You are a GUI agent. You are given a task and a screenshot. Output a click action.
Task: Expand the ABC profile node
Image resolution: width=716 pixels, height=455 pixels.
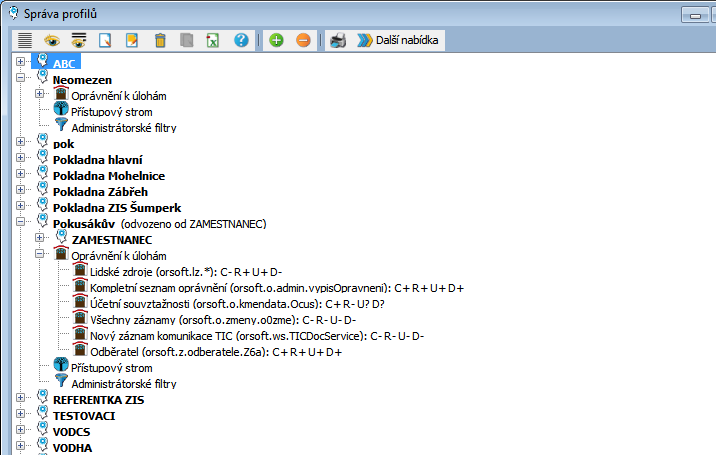click(x=21, y=62)
